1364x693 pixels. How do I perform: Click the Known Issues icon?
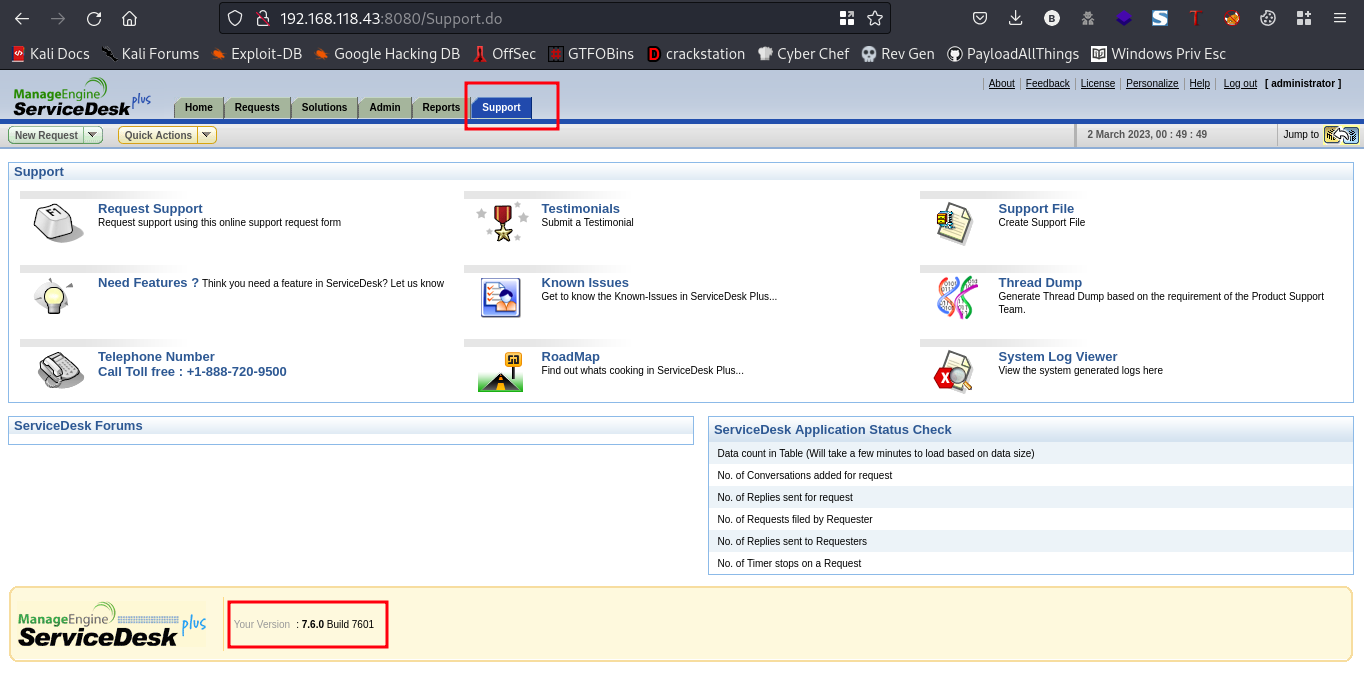[501, 297]
